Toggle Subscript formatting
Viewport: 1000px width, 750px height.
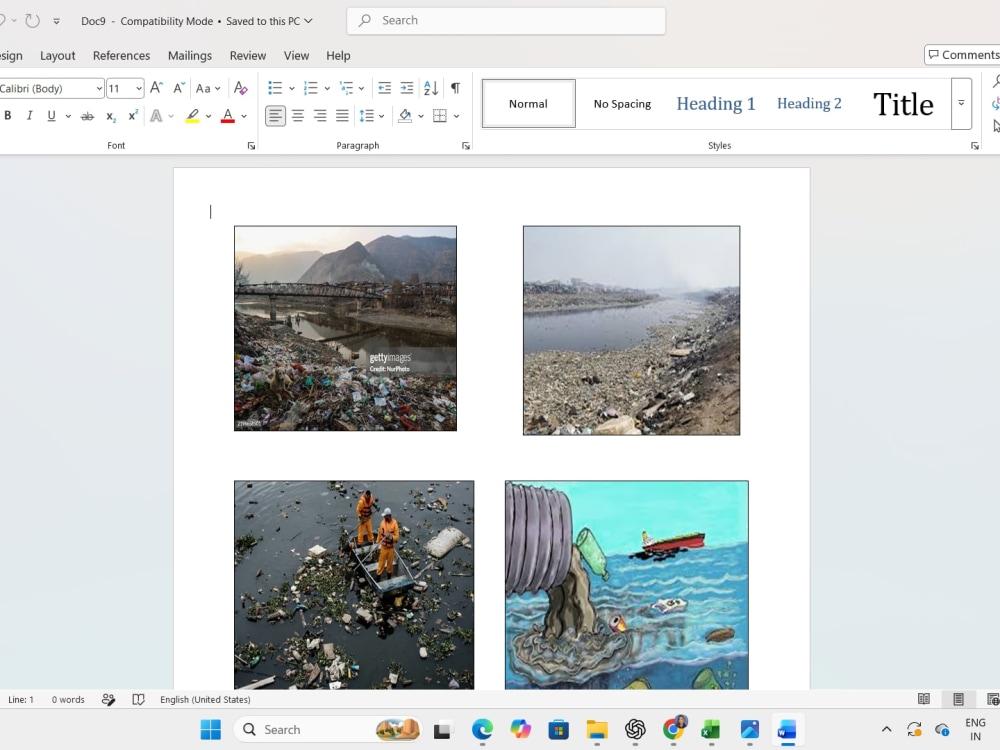coord(110,116)
